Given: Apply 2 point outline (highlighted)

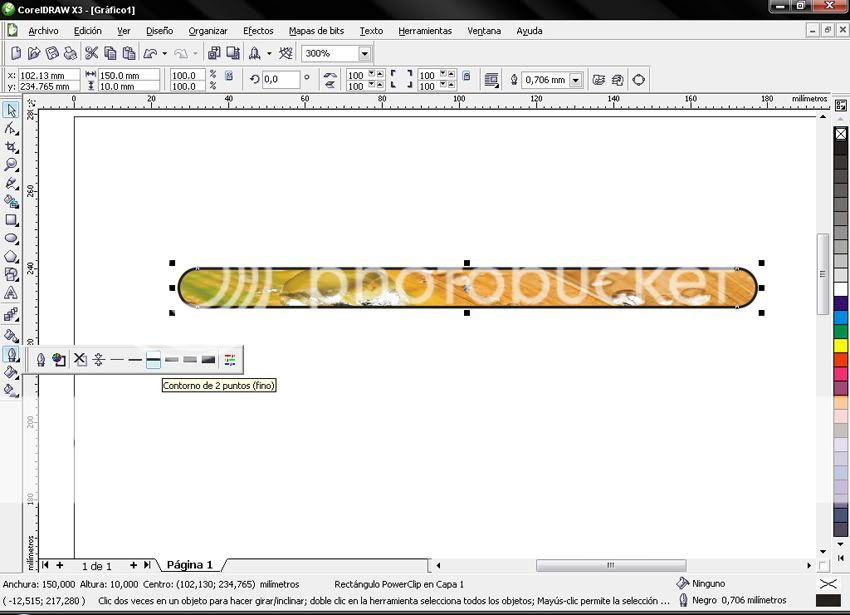Looking at the screenshot, I should (153, 360).
